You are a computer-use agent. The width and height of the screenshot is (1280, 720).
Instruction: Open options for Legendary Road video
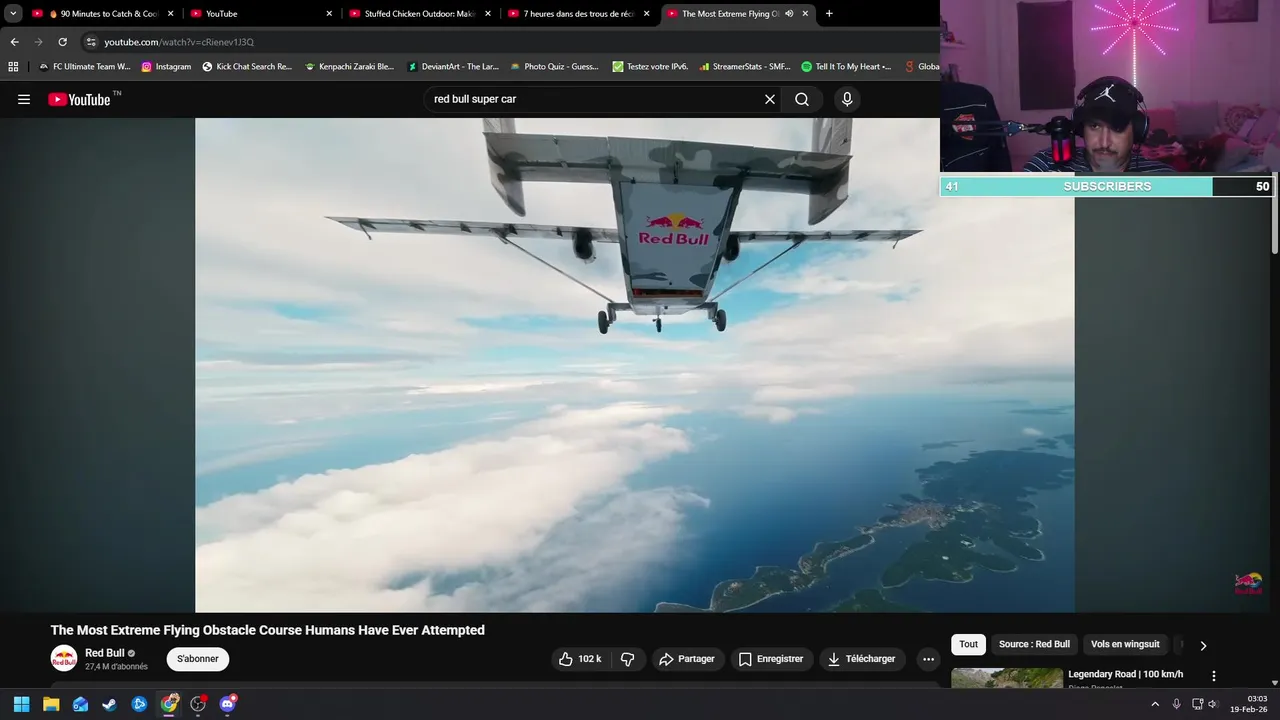click(1214, 676)
